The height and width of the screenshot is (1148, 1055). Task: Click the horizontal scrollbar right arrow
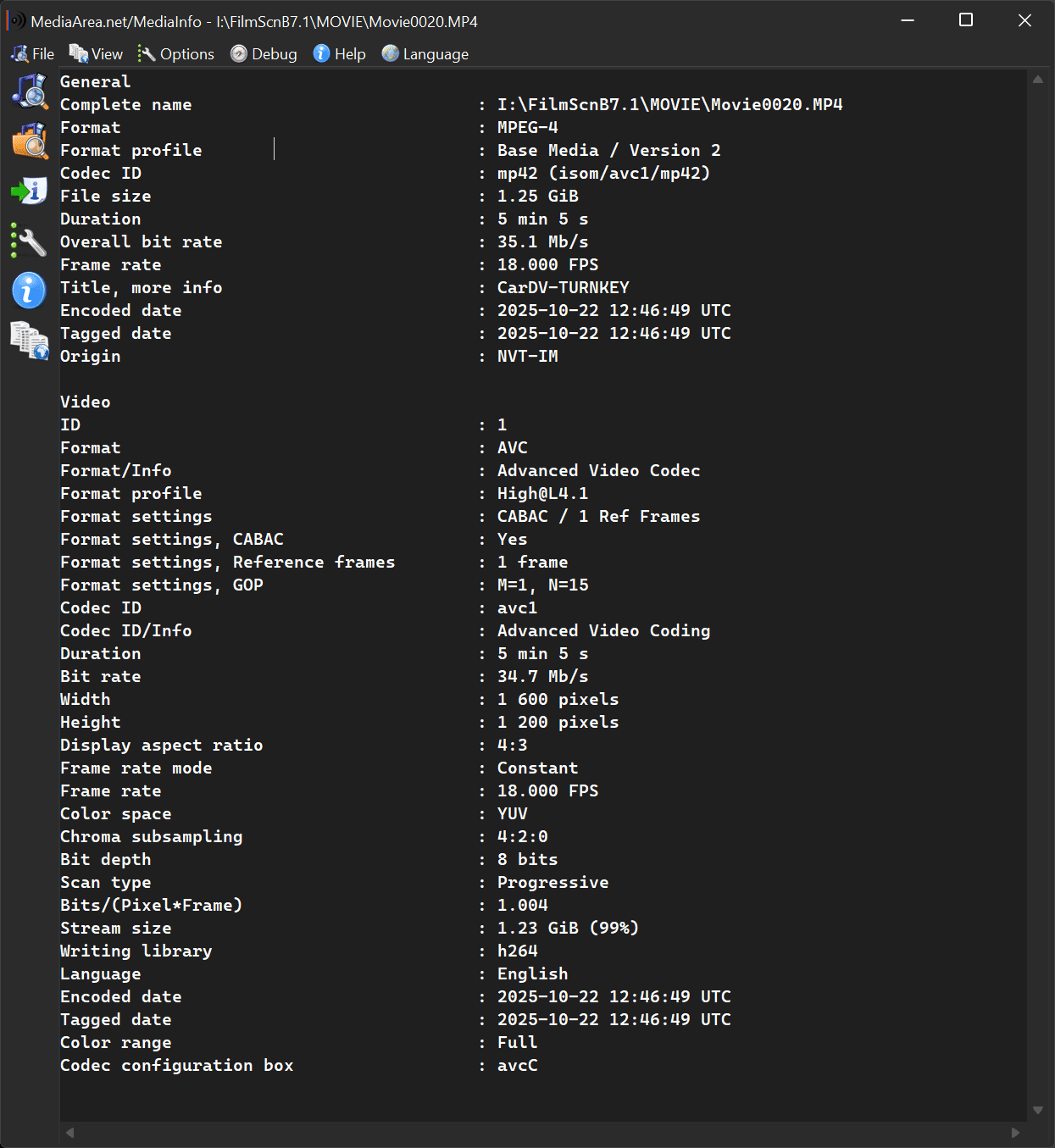pyautogui.click(x=1015, y=1133)
